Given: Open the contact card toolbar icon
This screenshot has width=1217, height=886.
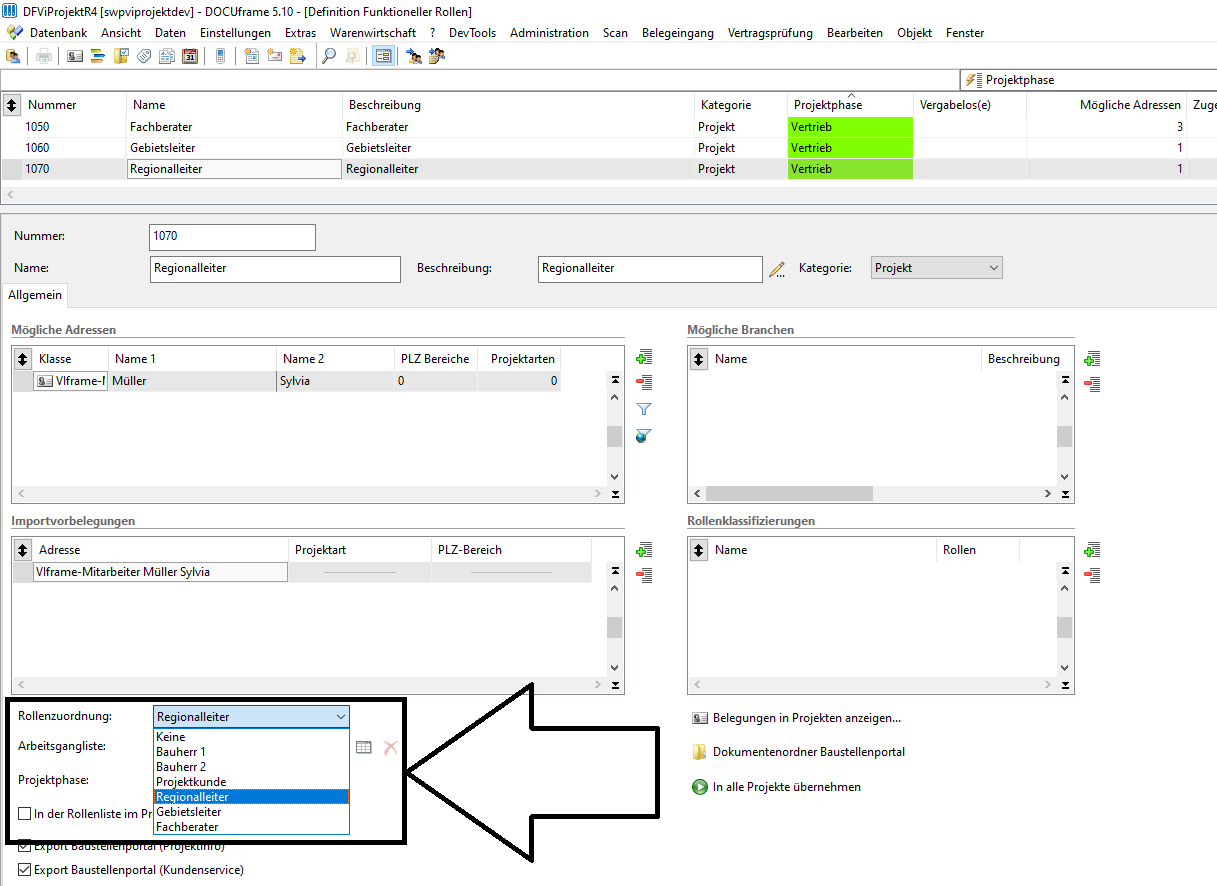Looking at the screenshot, I should pos(75,56).
